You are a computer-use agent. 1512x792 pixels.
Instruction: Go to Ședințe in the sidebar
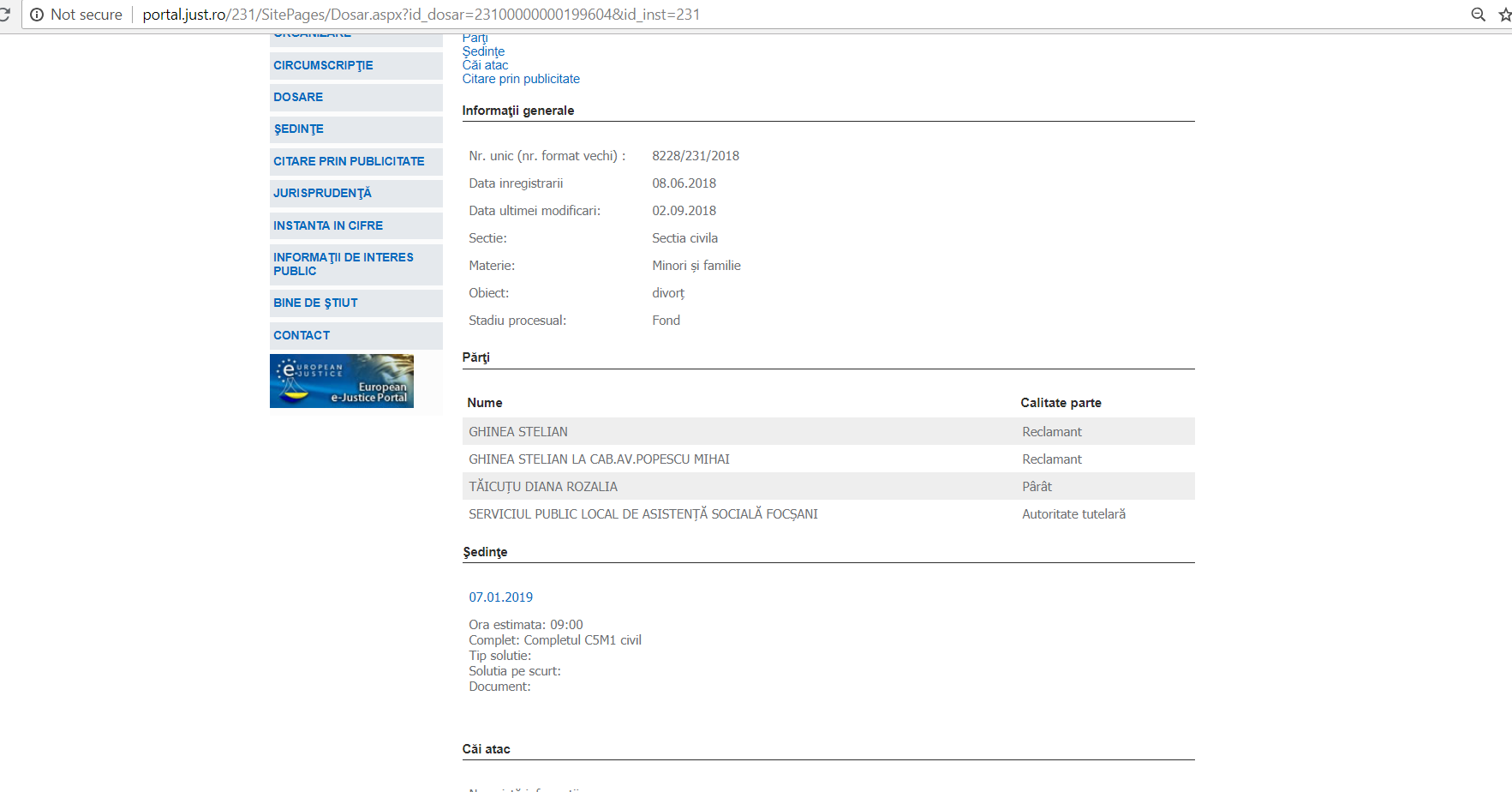pos(298,129)
